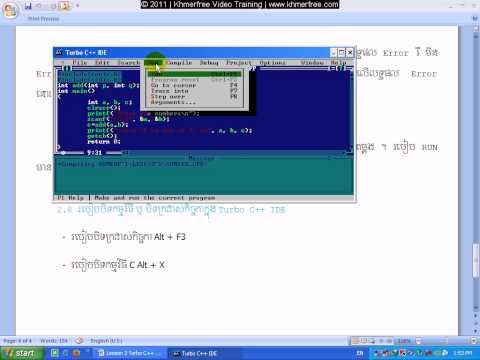Click the 'int a, b, c;' declaration line
Screen dimensions: 480x360
pos(110,102)
